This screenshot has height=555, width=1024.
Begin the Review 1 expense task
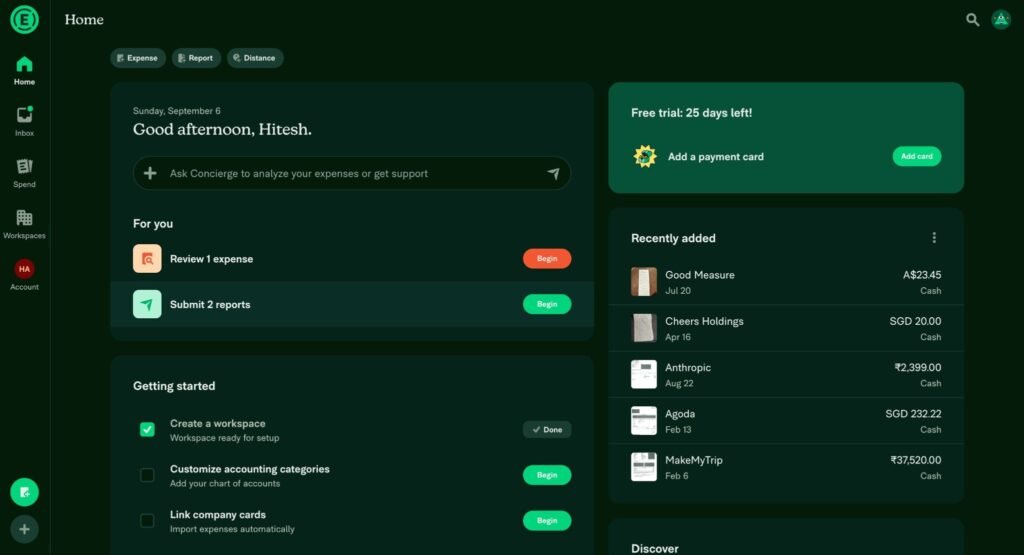coord(547,259)
